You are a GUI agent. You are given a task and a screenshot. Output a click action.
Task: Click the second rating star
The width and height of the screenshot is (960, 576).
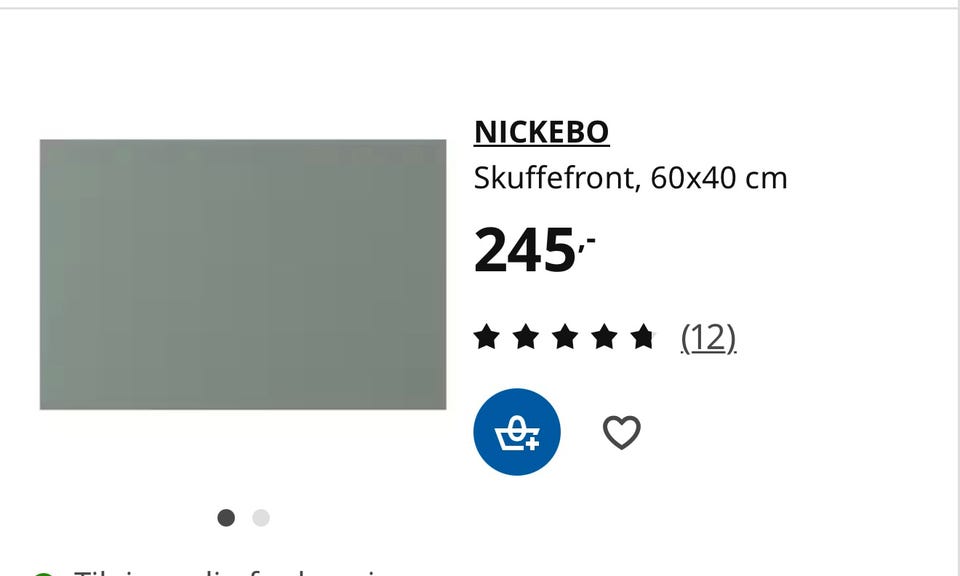(526, 337)
